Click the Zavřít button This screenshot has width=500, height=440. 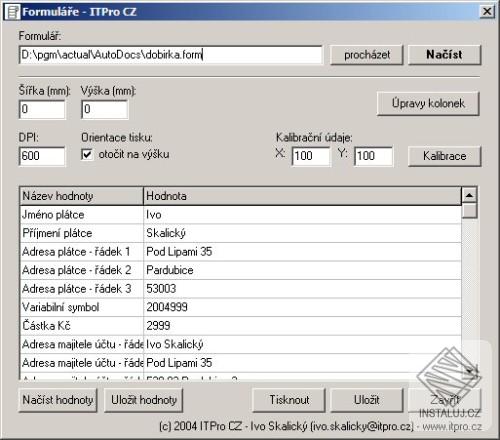[445, 400]
